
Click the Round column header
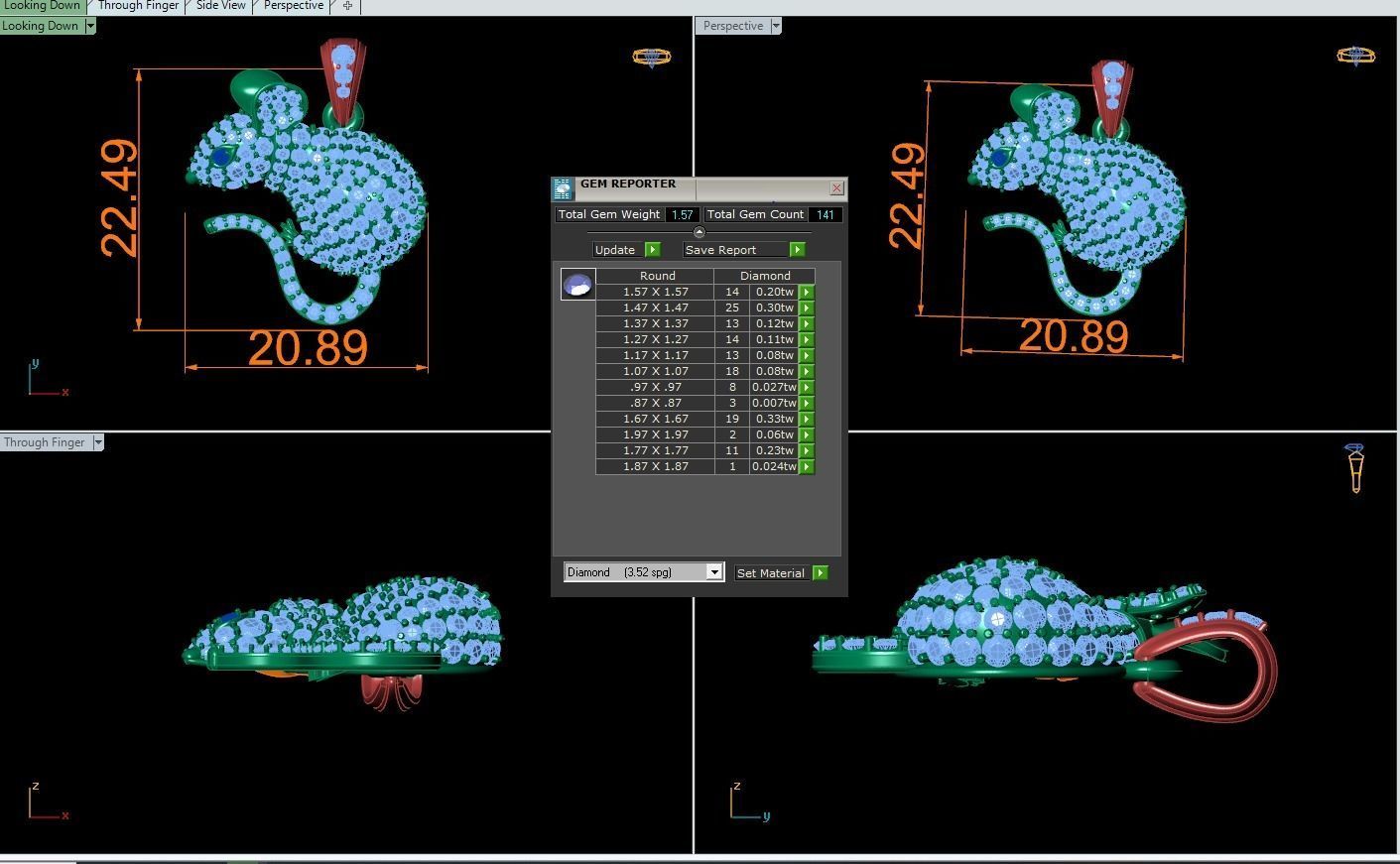[655, 276]
